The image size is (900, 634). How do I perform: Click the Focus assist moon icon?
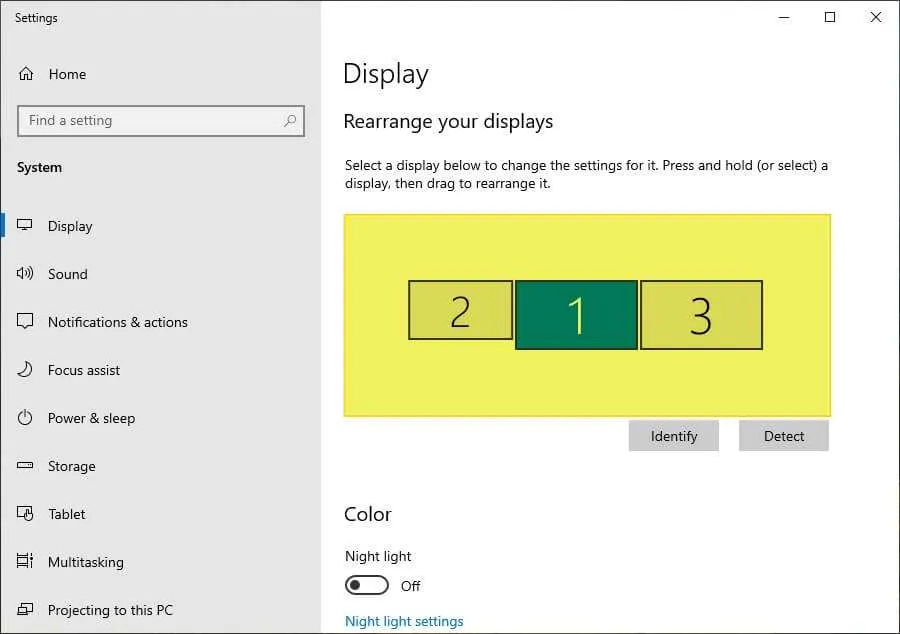(25, 369)
